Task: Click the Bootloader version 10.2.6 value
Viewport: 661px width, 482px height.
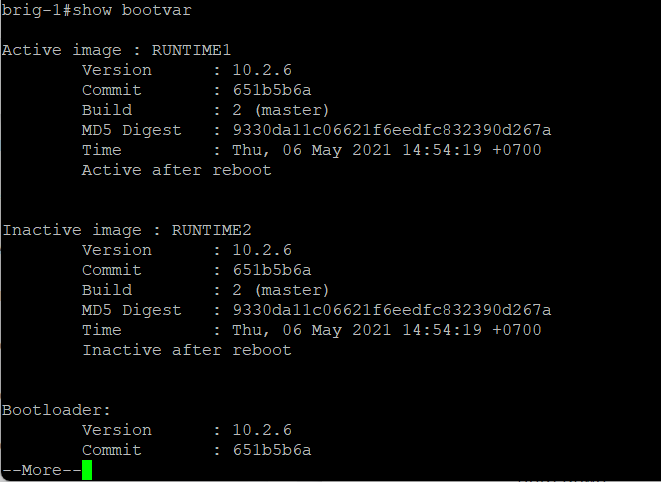Action: (262, 430)
